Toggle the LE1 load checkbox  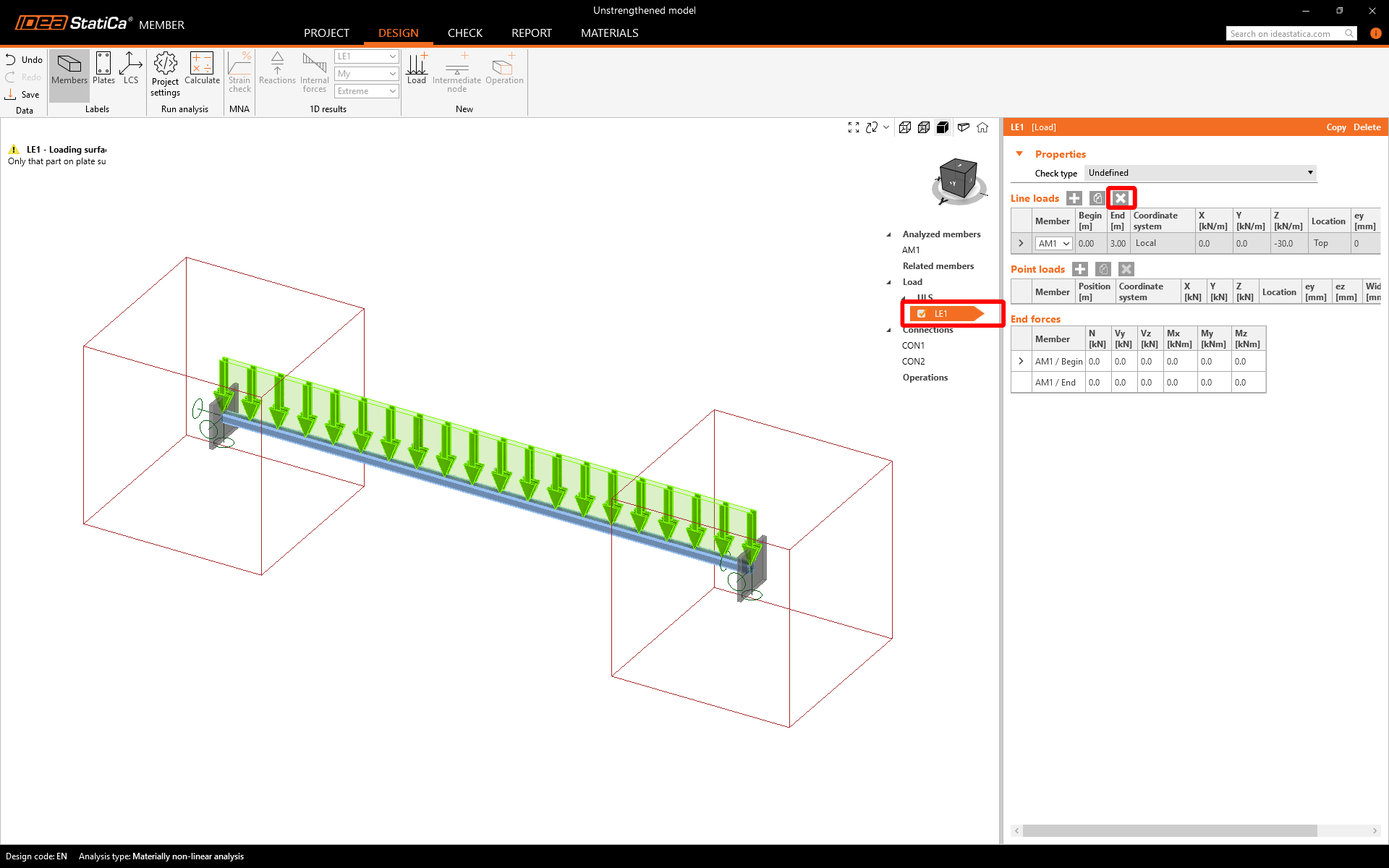pyautogui.click(x=922, y=314)
